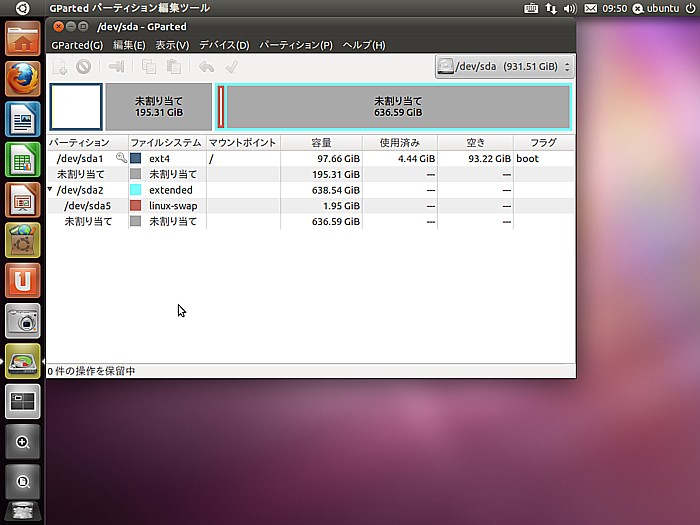
Task: Open the 表示(V) menu
Action: click(172, 45)
